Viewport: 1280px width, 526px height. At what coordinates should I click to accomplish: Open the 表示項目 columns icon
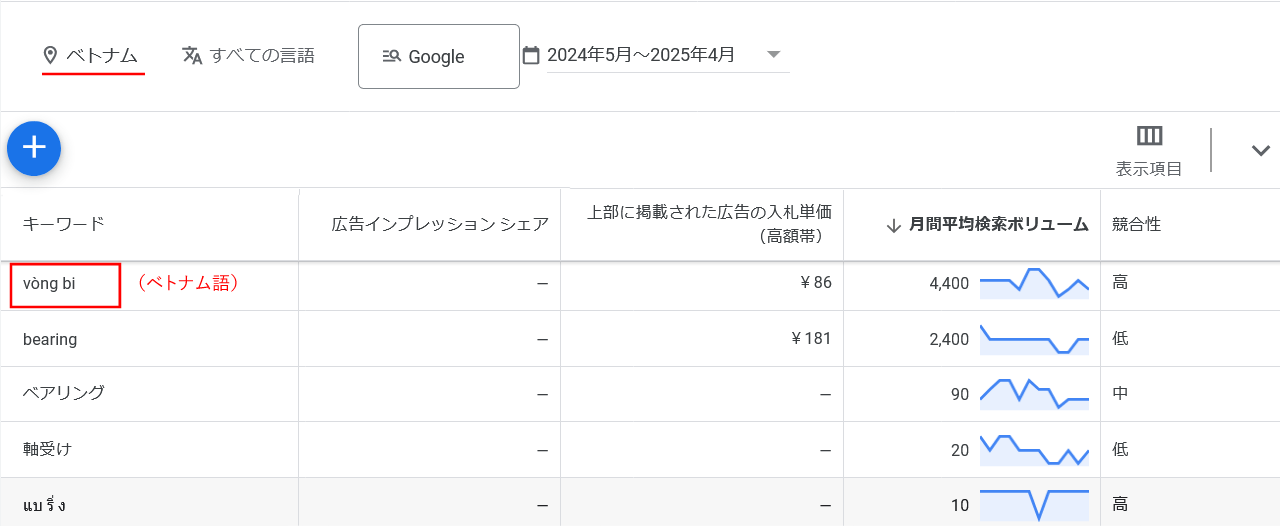click(x=1149, y=136)
